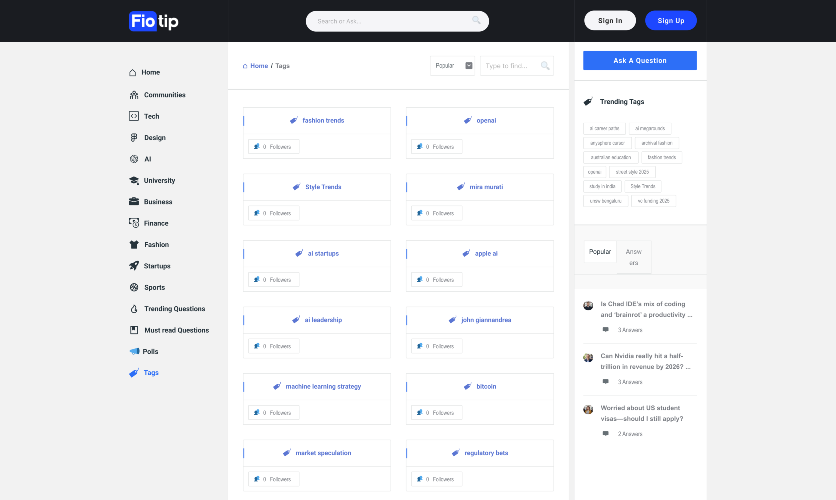Click the Home breadcrumb link

click(259, 66)
